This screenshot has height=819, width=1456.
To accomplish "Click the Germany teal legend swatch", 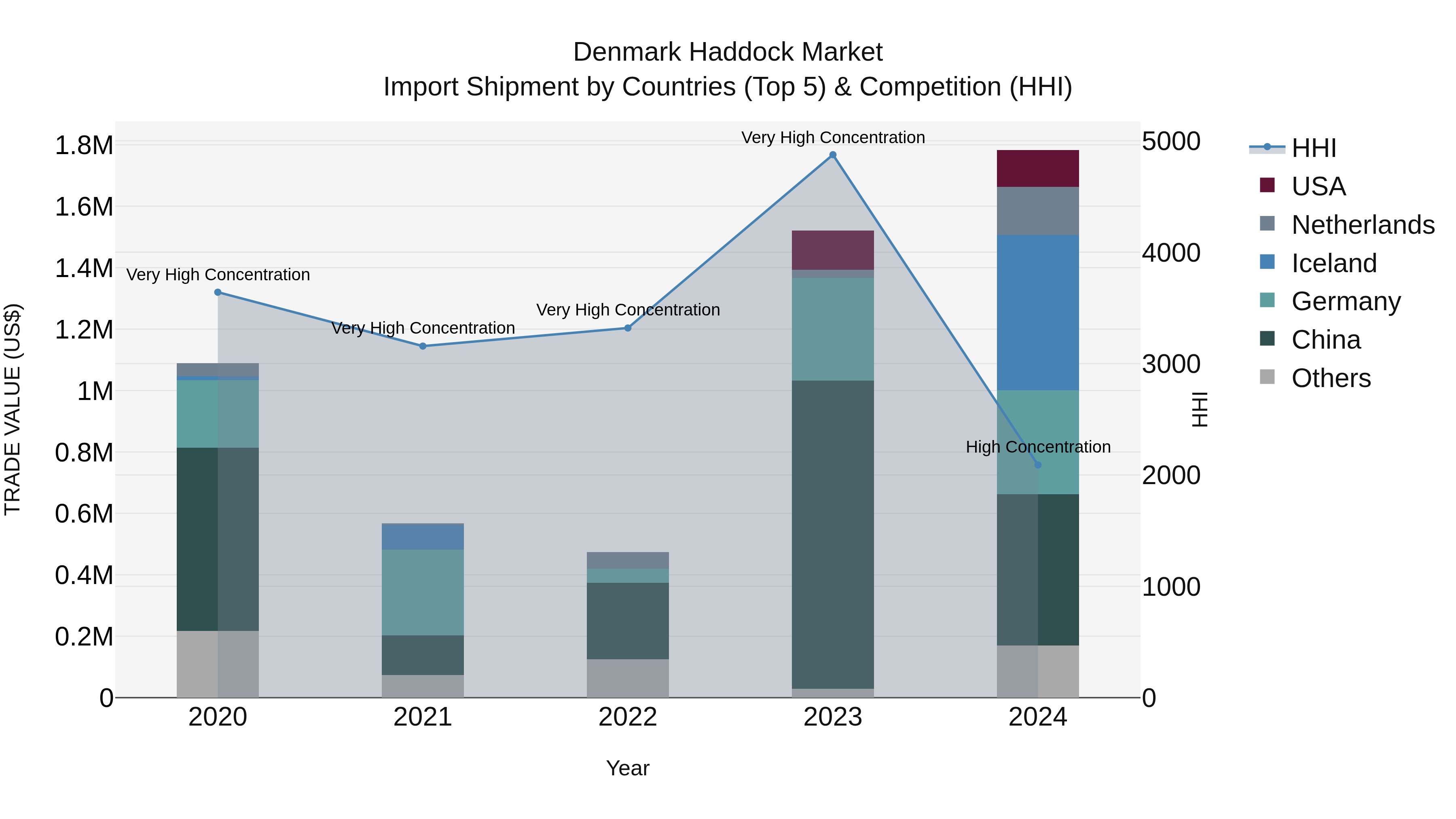I will pyautogui.click(x=1267, y=300).
